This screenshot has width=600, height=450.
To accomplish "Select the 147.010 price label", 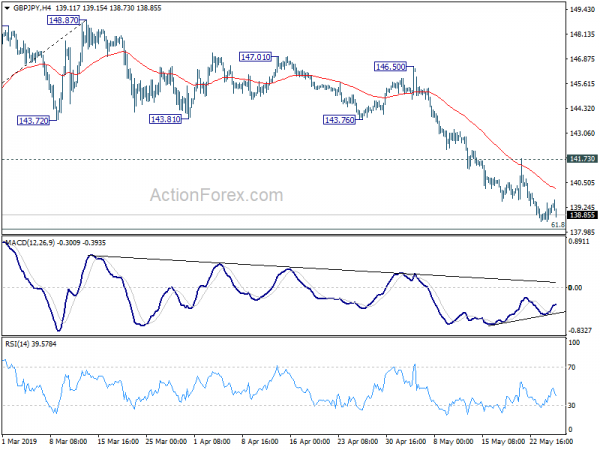I will tap(255, 57).
